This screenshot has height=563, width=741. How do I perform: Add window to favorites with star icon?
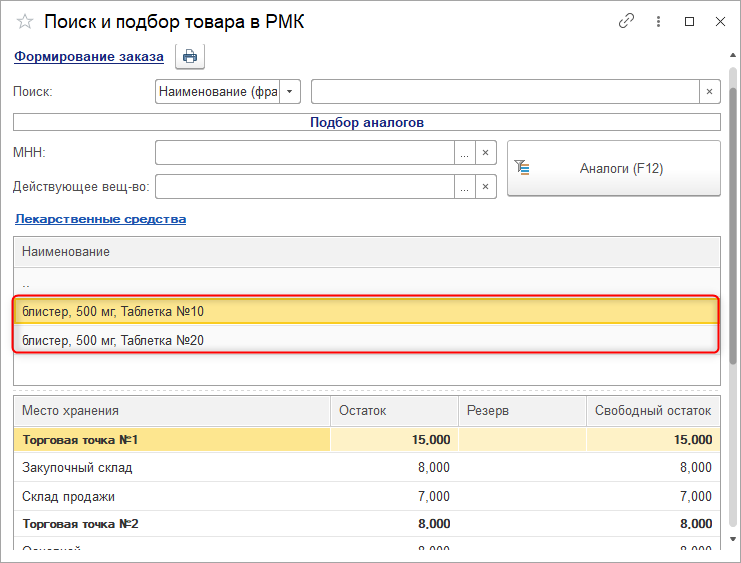(x=25, y=22)
